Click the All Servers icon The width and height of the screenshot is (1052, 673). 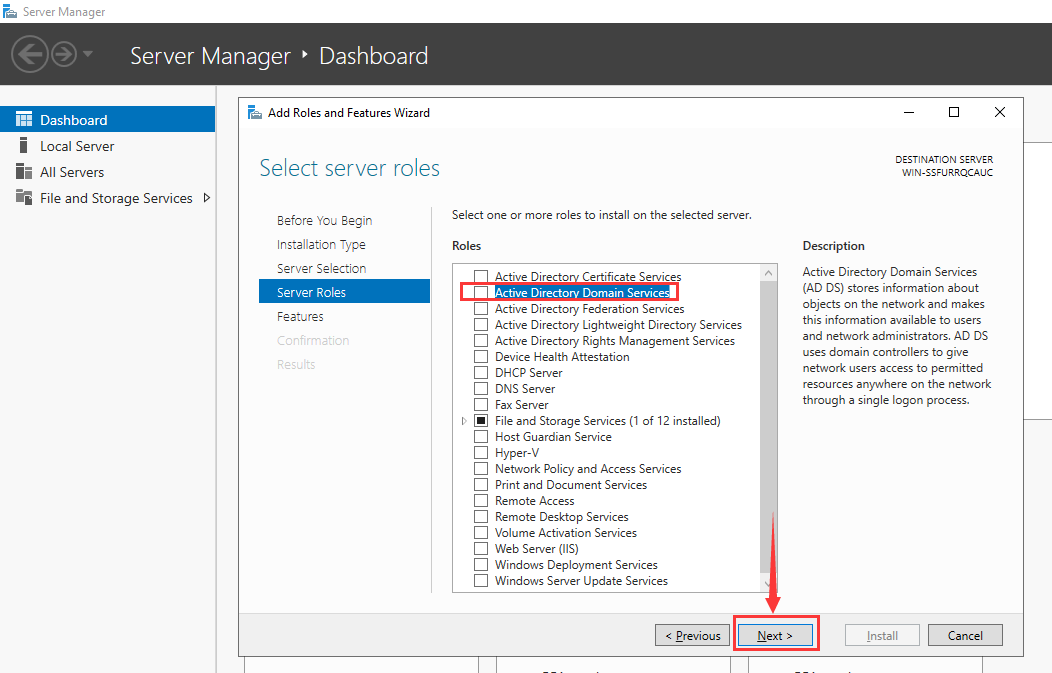tap(24, 172)
